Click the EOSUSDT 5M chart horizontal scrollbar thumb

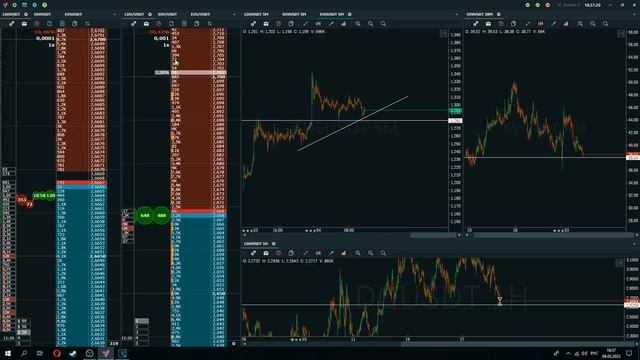tap(433, 235)
